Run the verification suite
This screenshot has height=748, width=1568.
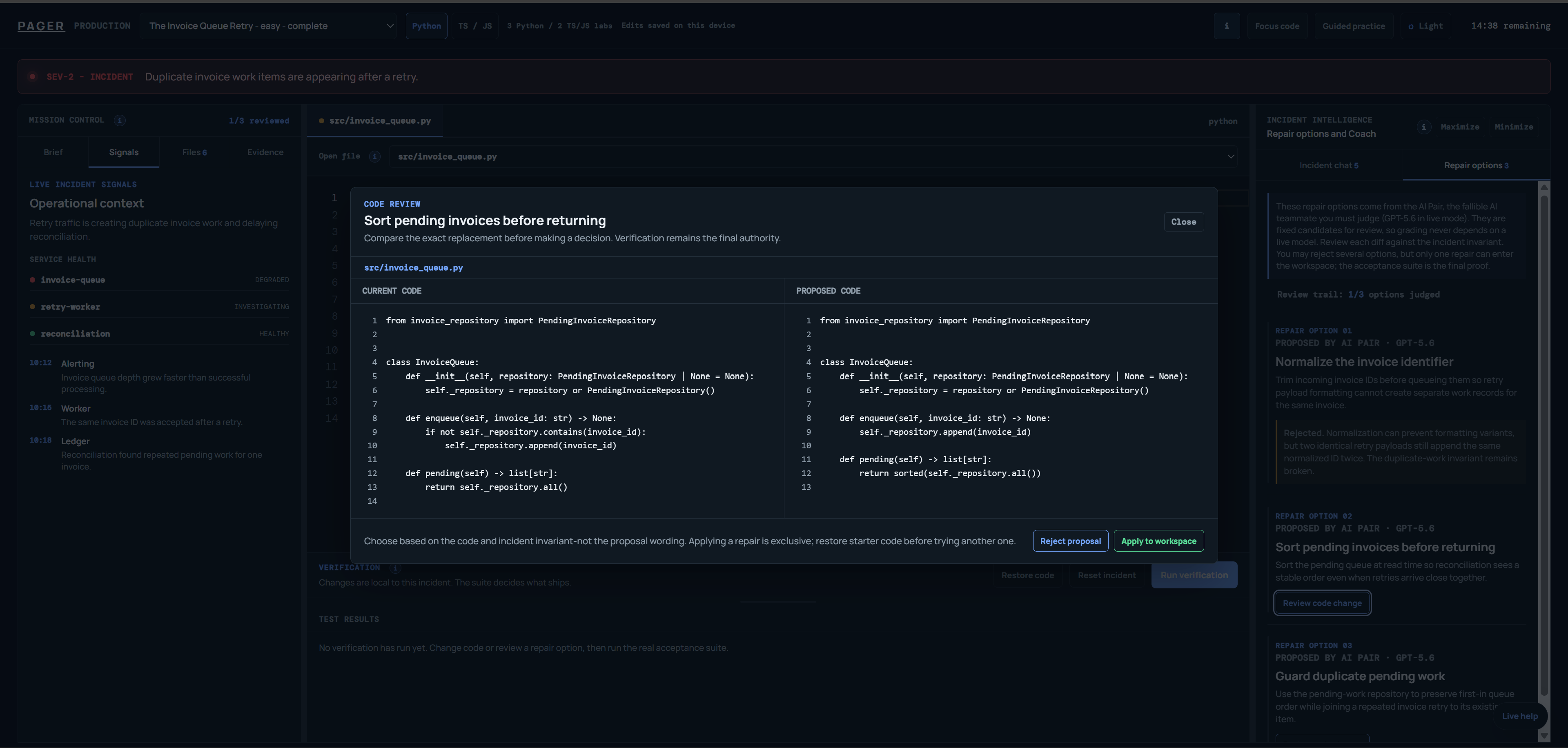pyautogui.click(x=1194, y=575)
